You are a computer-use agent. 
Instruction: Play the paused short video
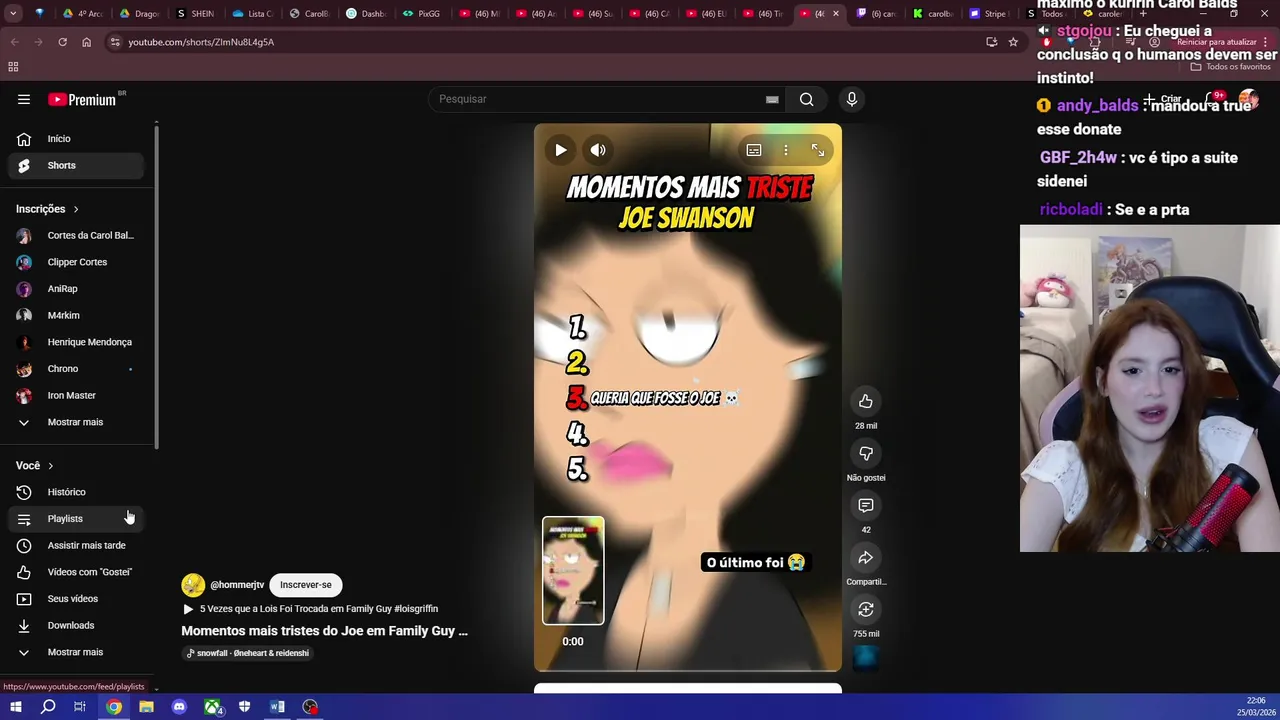tap(560, 150)
